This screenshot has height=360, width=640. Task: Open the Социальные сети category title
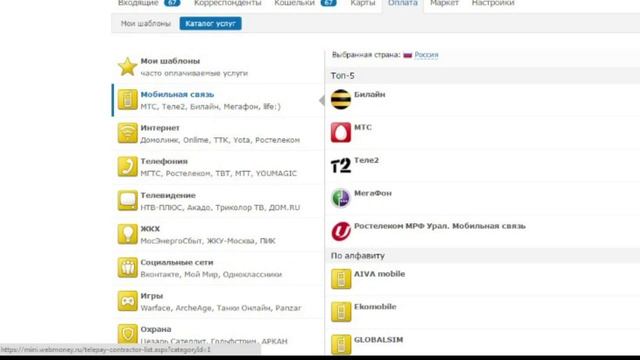(x=177, y=262)
